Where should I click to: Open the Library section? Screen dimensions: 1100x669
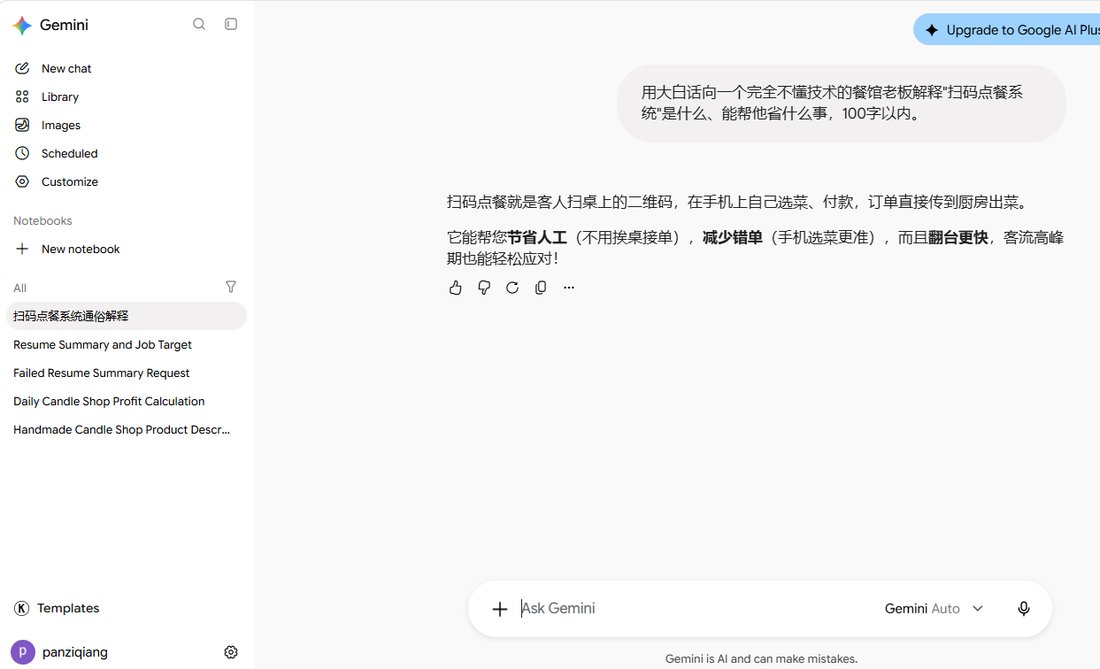60,97
